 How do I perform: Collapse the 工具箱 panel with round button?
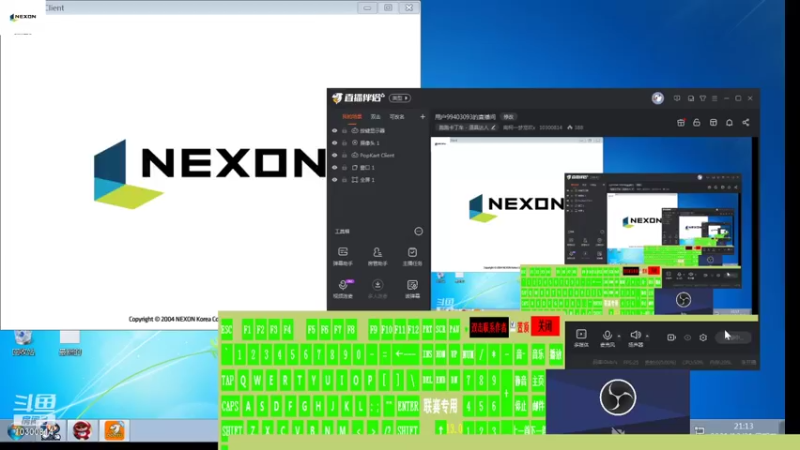[x=418, y=231]
